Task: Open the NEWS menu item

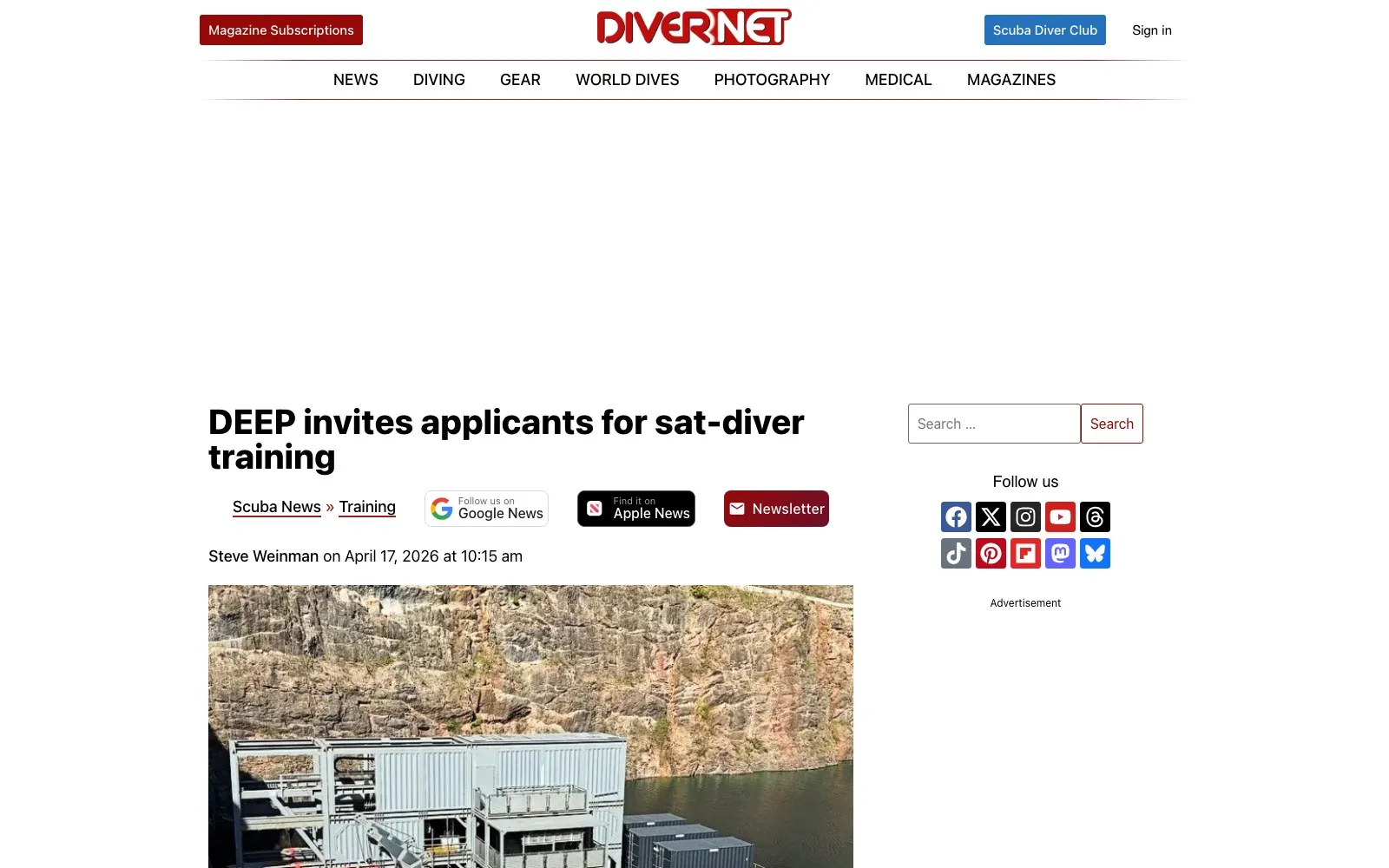Action: tap(356, 80)
